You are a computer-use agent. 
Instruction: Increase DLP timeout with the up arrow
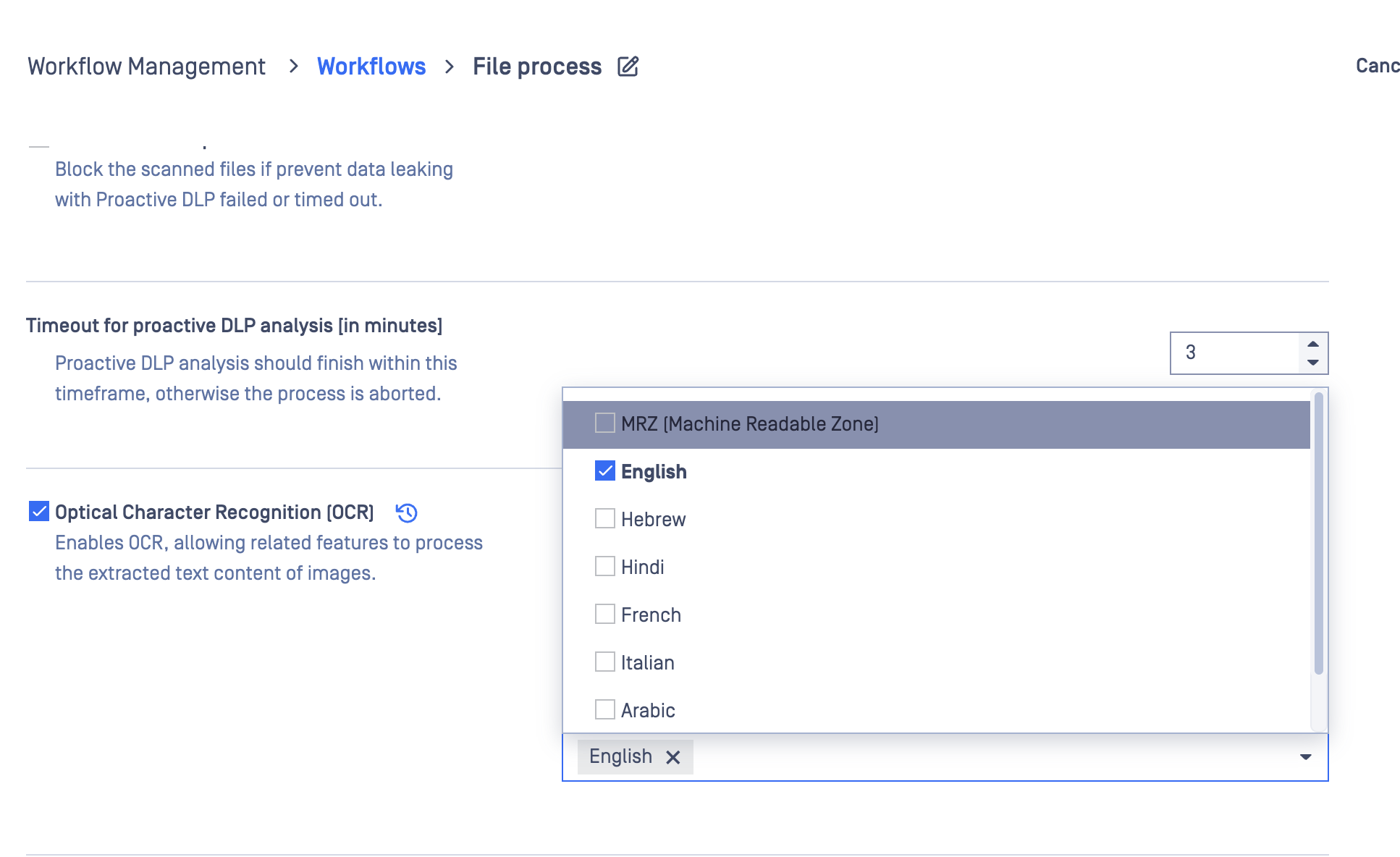[1313, 344]
